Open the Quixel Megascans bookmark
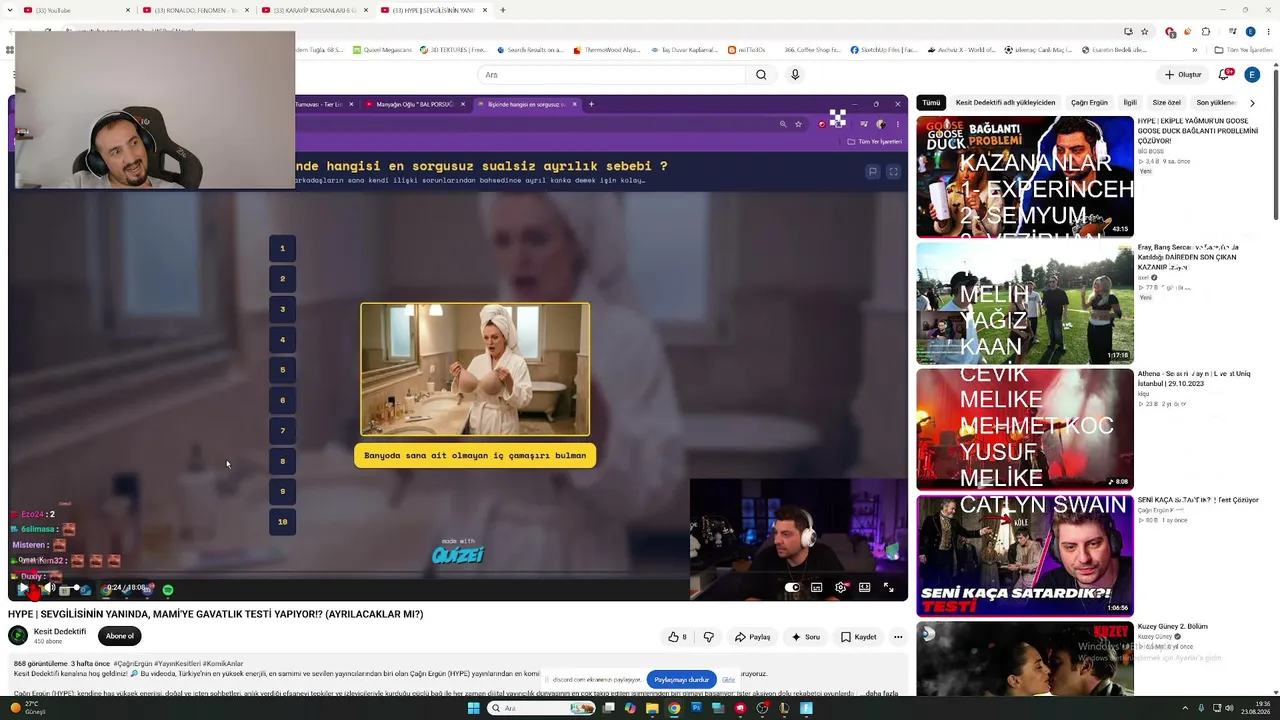The image size is (1280, 720). (380, 50)
